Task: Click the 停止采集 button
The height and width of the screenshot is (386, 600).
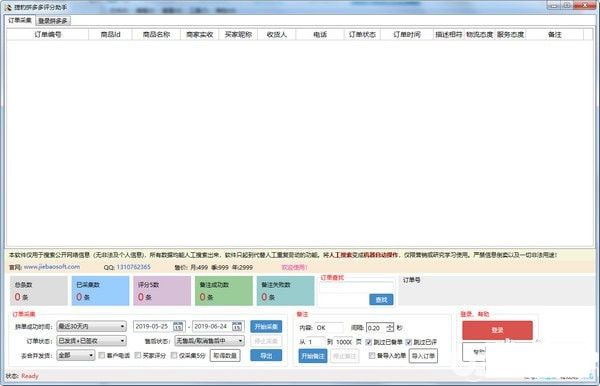Action: [266, 340]
